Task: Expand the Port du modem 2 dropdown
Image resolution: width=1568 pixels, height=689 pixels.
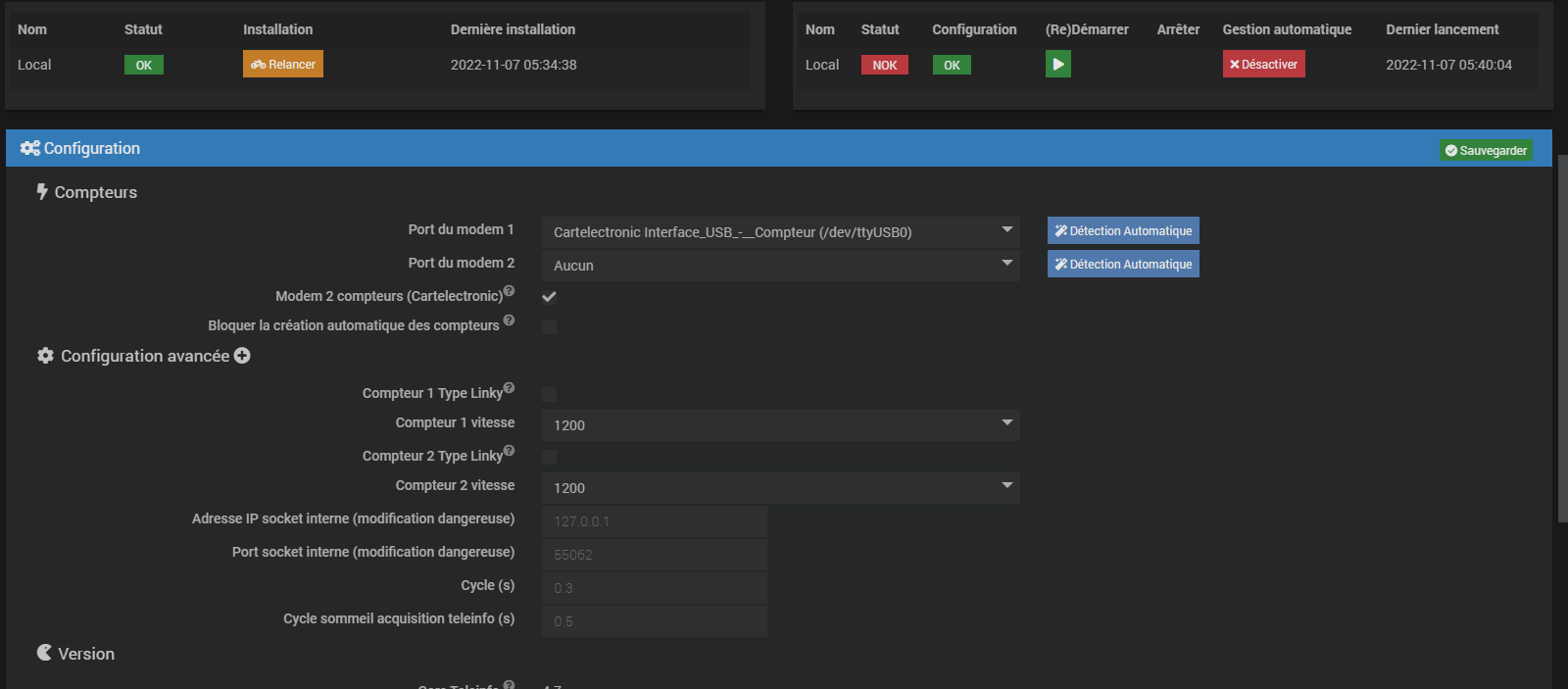Action: (x=780, y=266)
